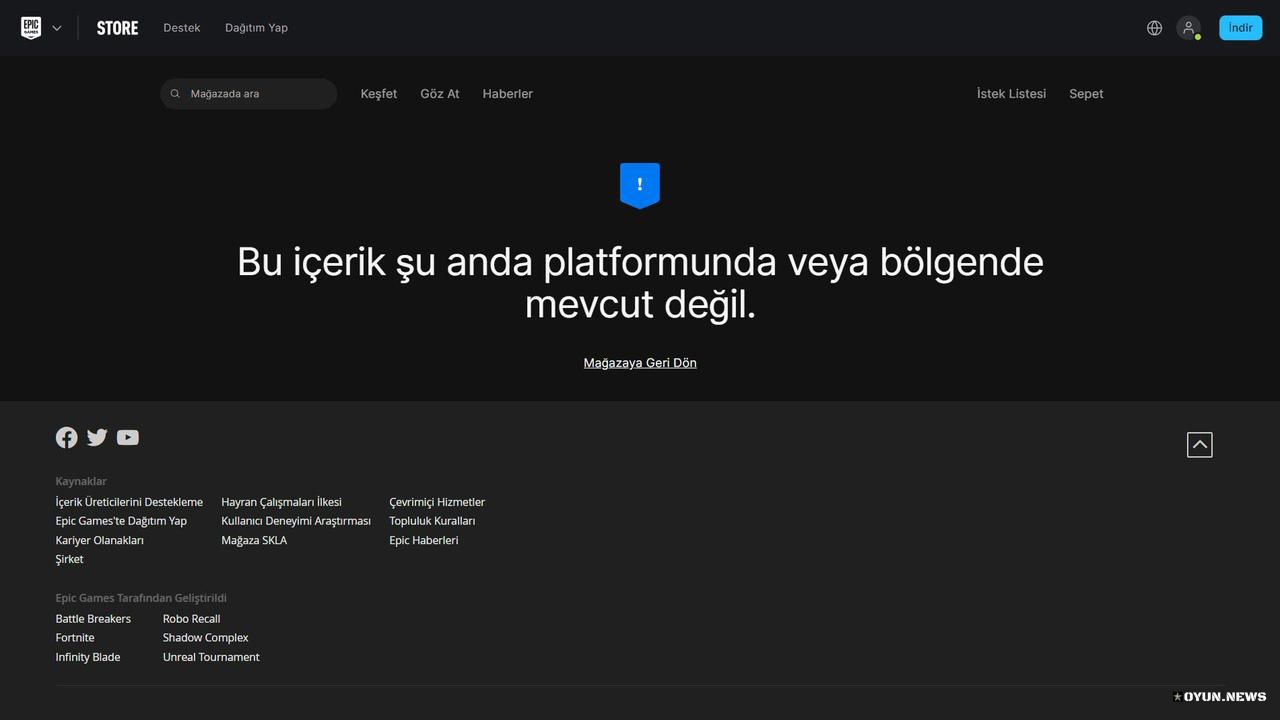Open Kariyer Olanakları link
The width and height of the screenshot is (1280, 720).
click(100, 540)
